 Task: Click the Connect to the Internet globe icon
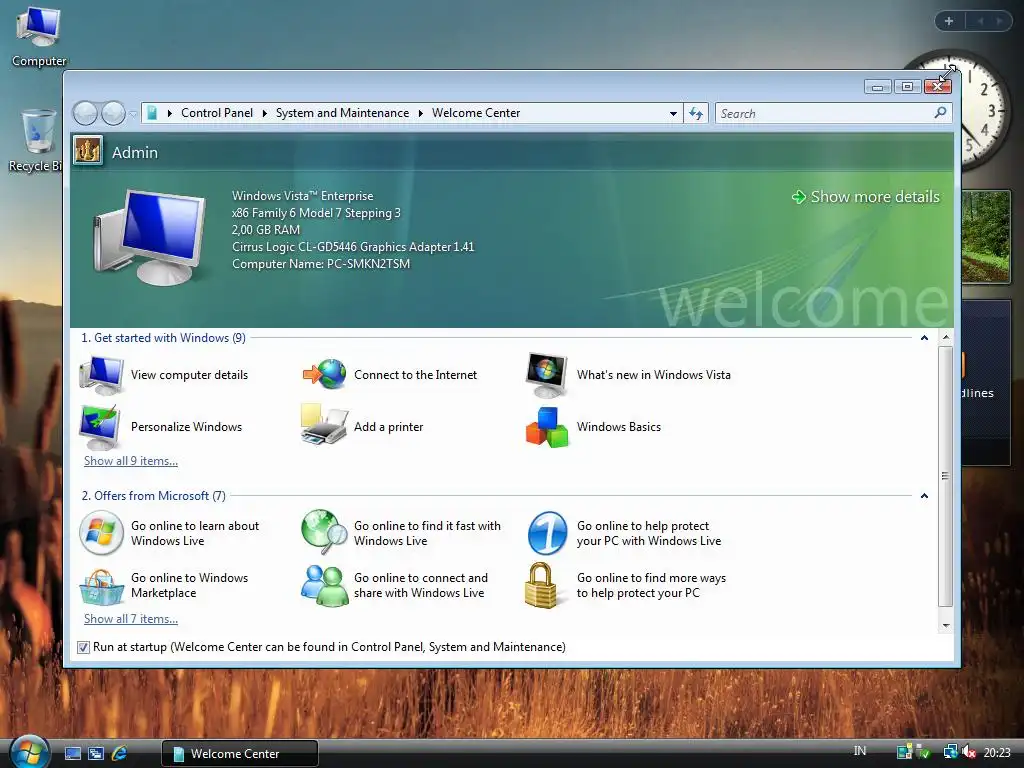[325, 374]
